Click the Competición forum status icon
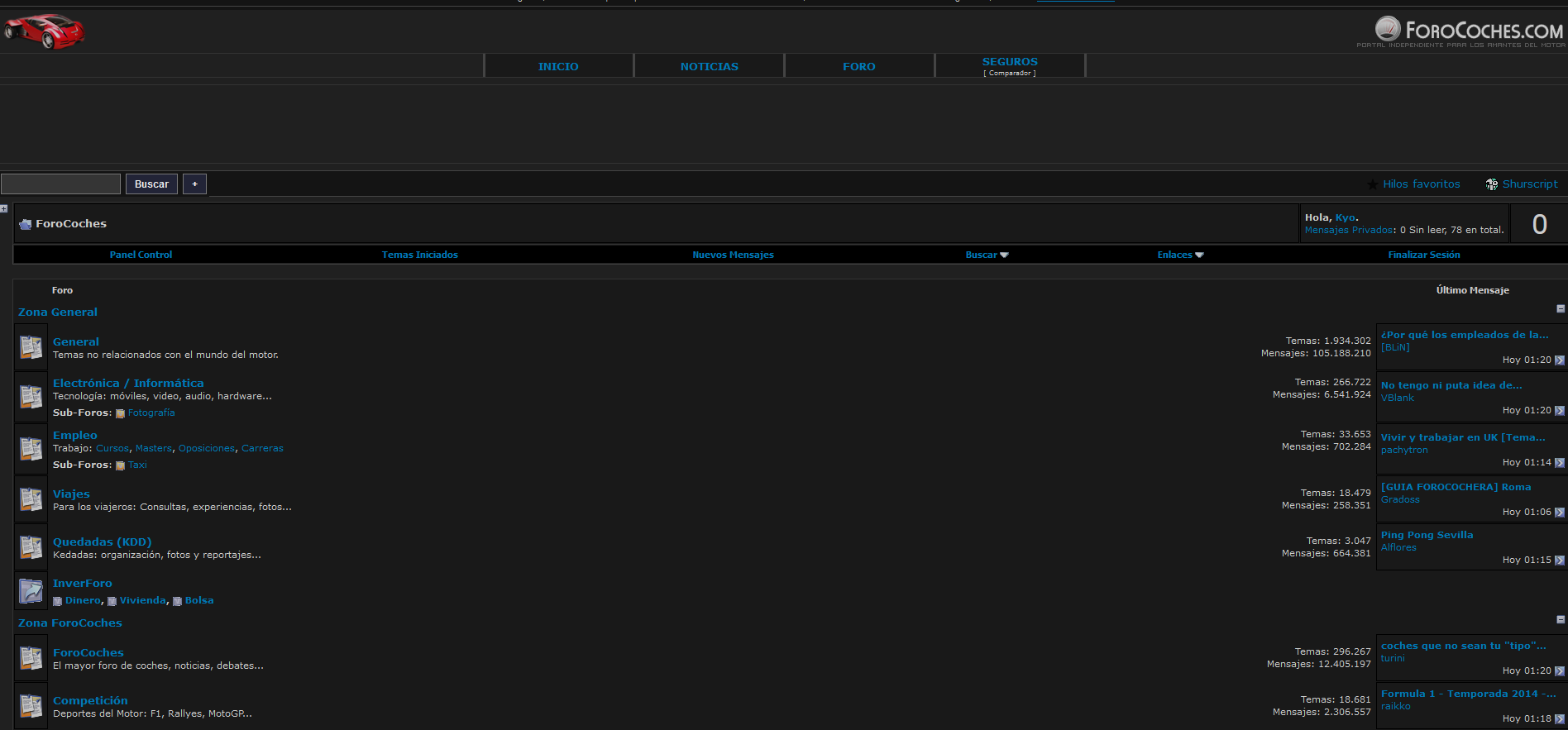Screen dimensions: 1568x730 click(x=31, y=706)
